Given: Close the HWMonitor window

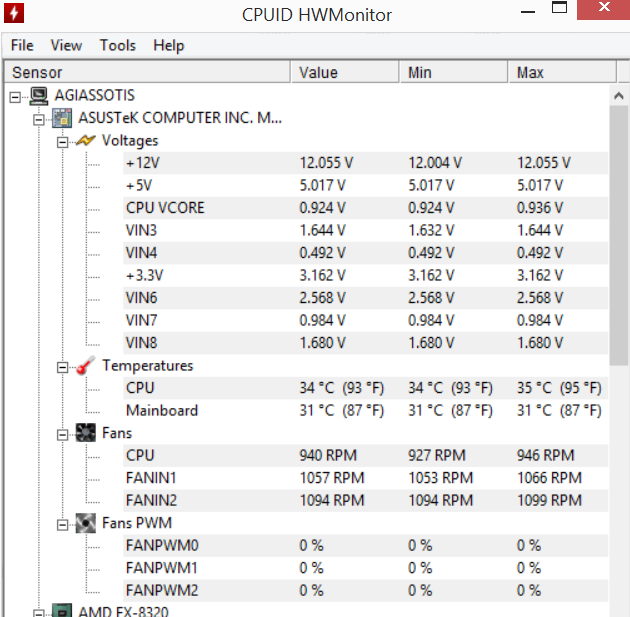Looking at the screenshot, I should [603, 8].
